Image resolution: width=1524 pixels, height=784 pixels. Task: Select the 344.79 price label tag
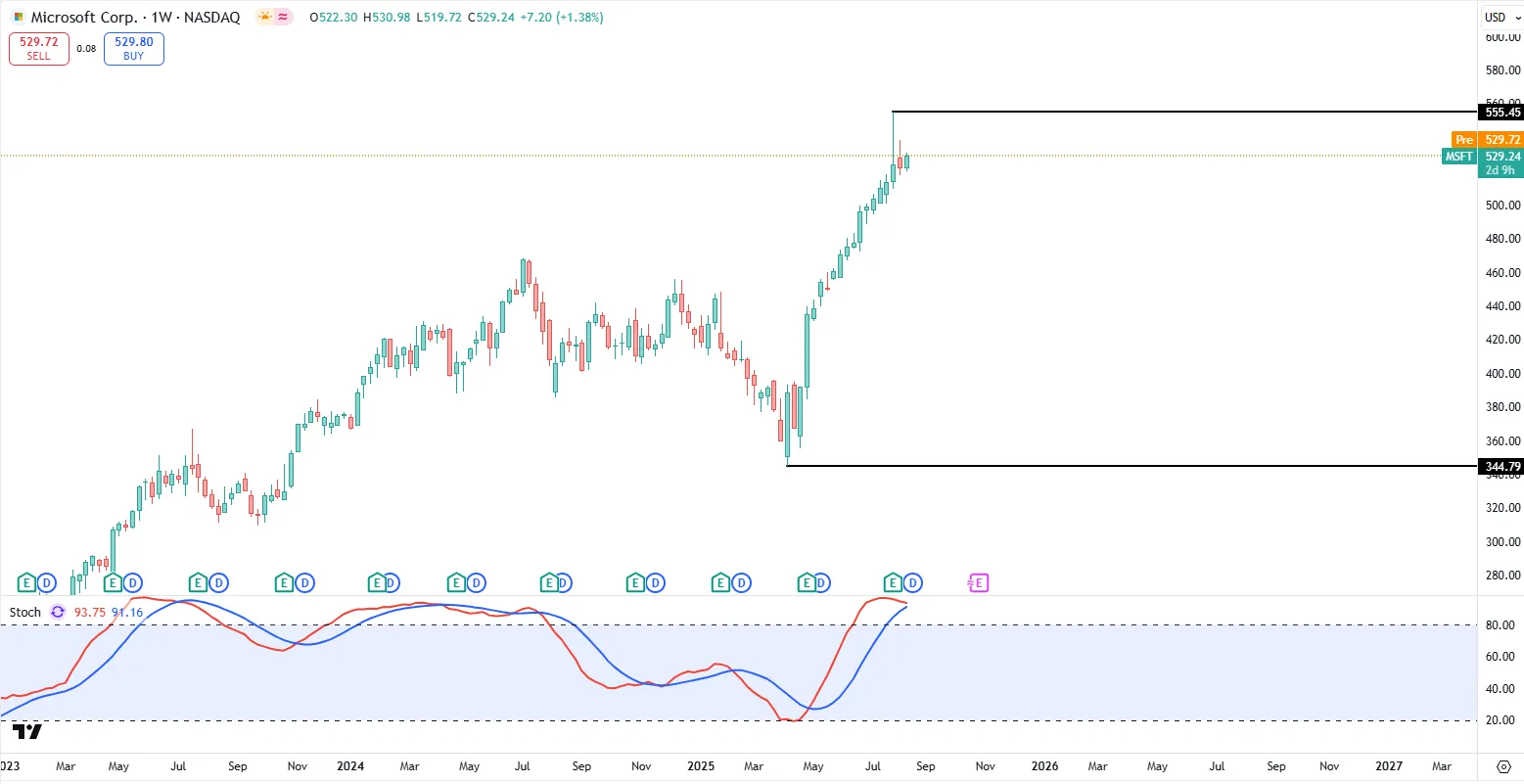coord(1500,466)
